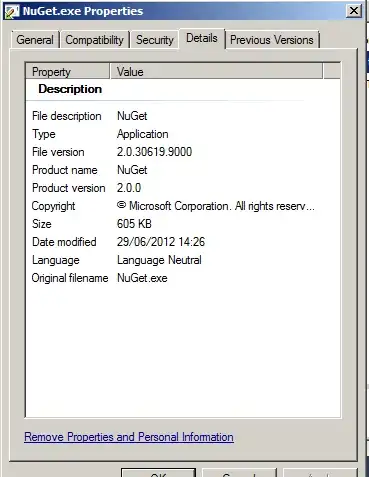Click the Value column header
The width and height of the screenshot is (369, 477).
click(x=216, y=71)
